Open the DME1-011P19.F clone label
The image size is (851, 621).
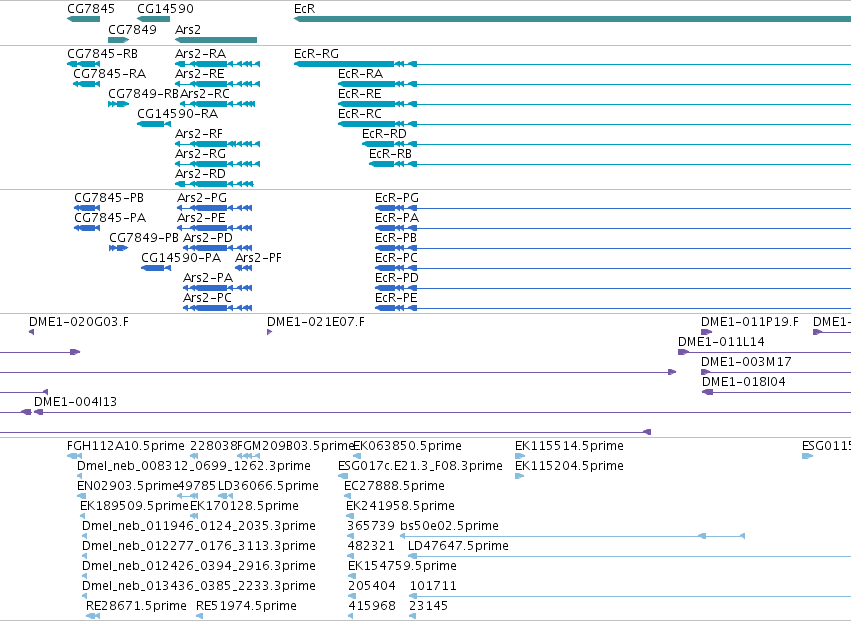[750, 322]
